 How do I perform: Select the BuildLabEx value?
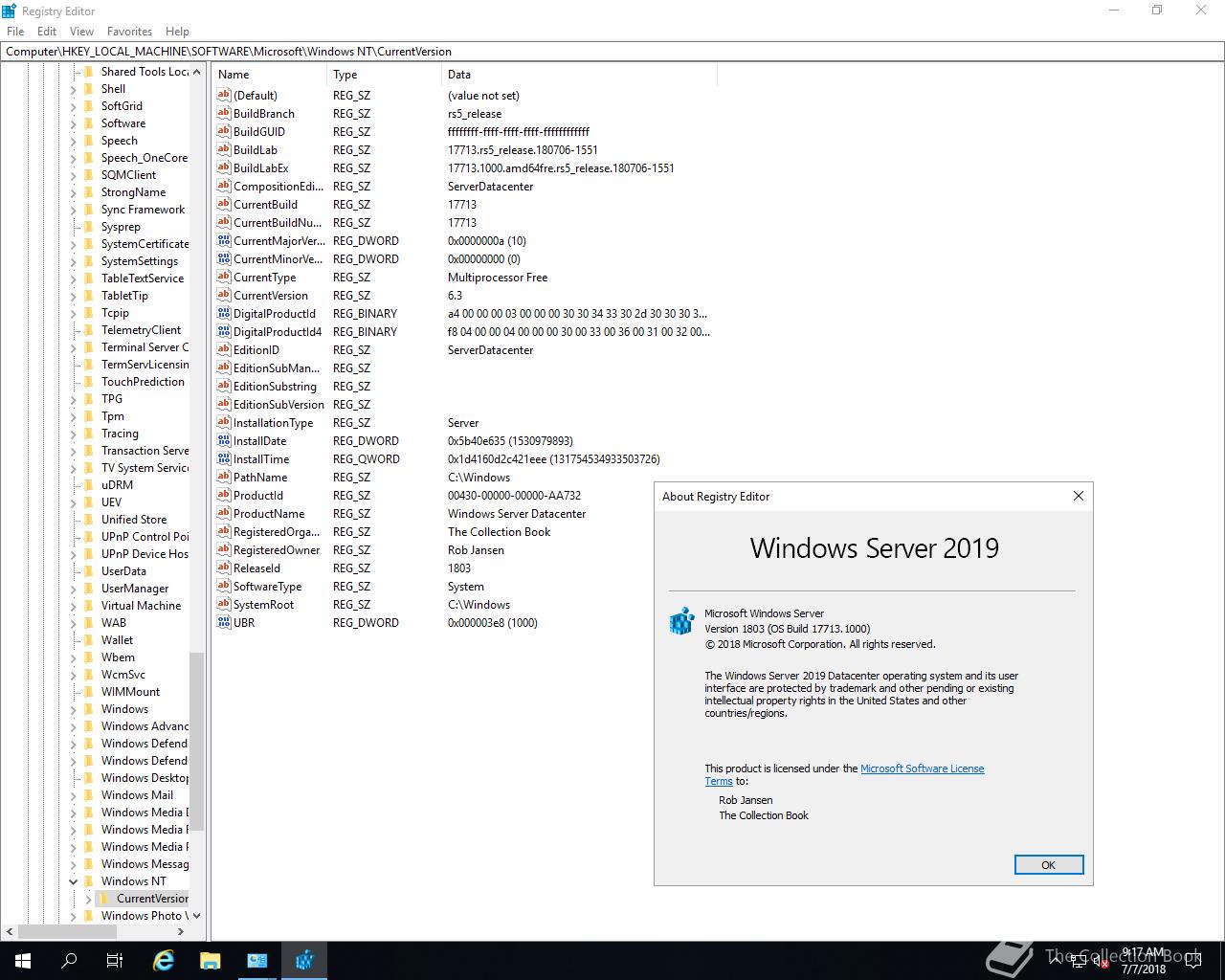click(260, 167)
